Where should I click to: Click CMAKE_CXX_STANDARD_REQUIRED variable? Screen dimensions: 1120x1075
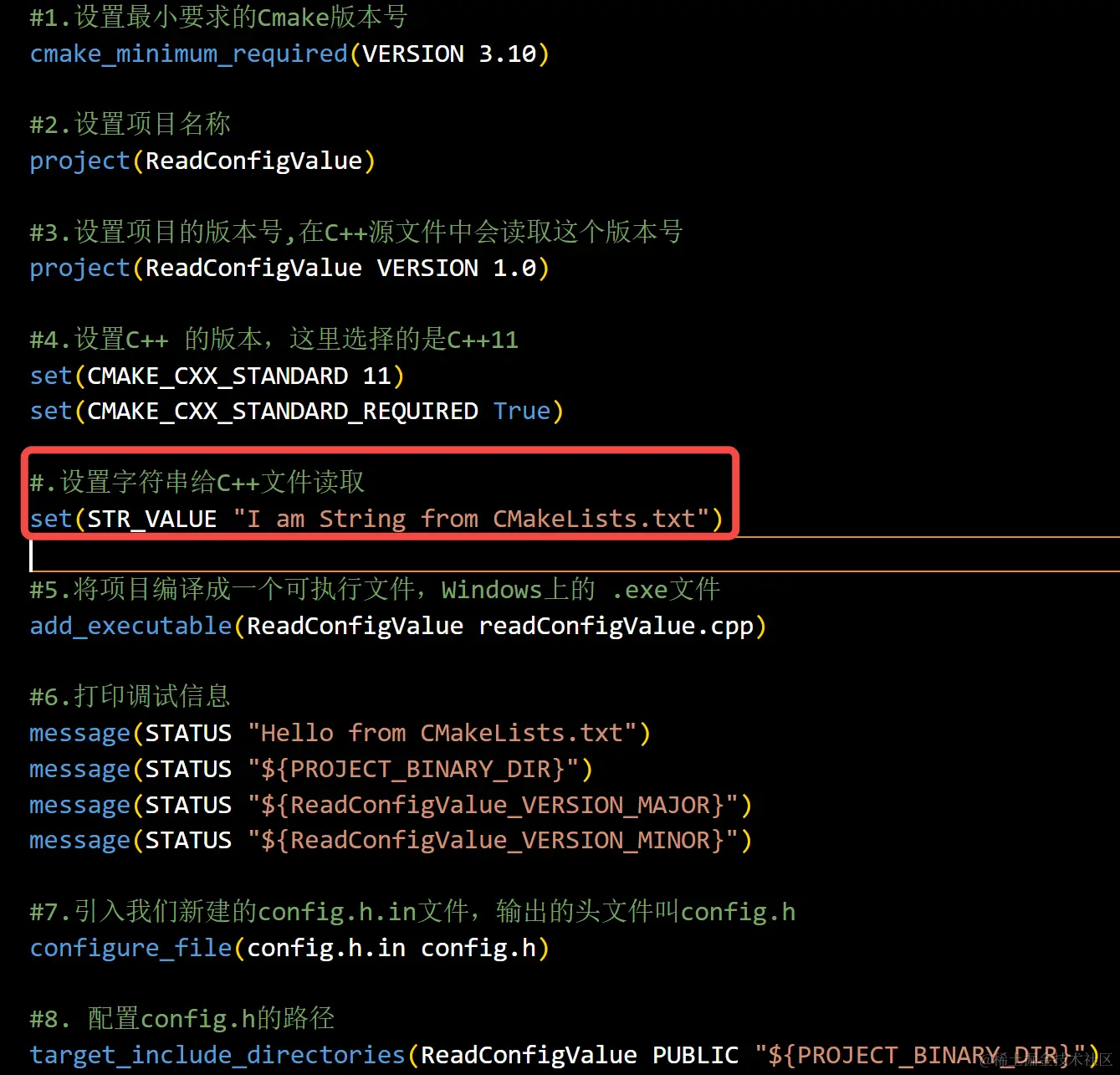[283, 411]
